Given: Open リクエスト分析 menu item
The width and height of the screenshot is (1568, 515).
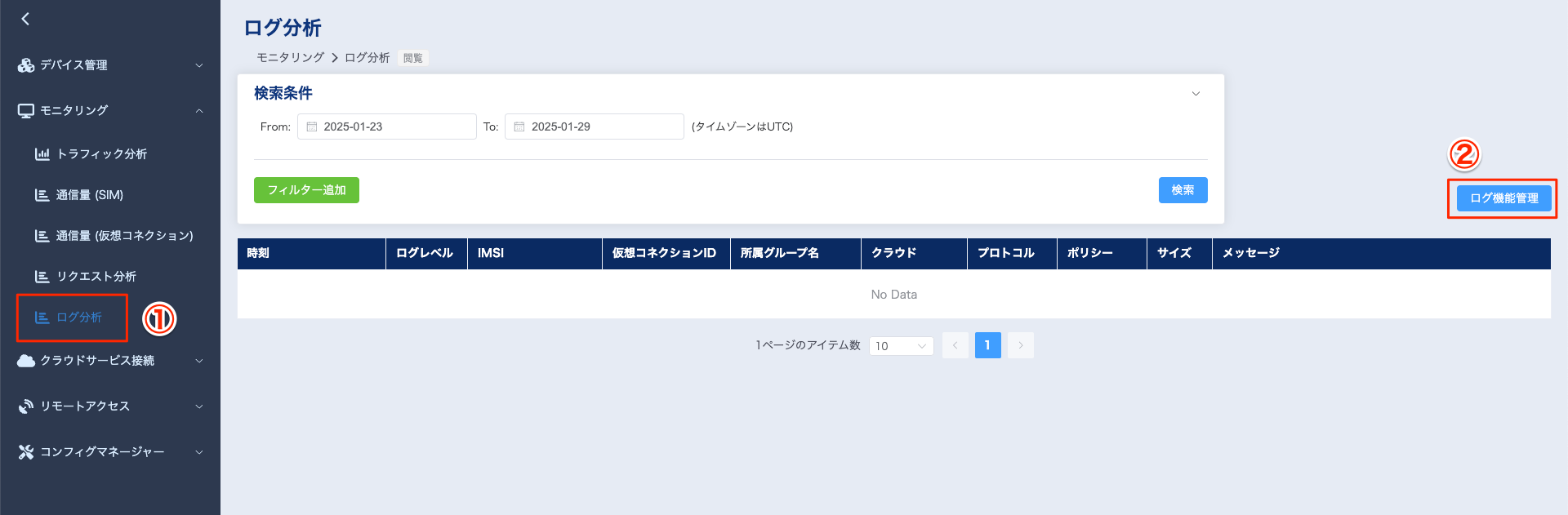Looking at the screenshot, I should (x=96, y=277).
